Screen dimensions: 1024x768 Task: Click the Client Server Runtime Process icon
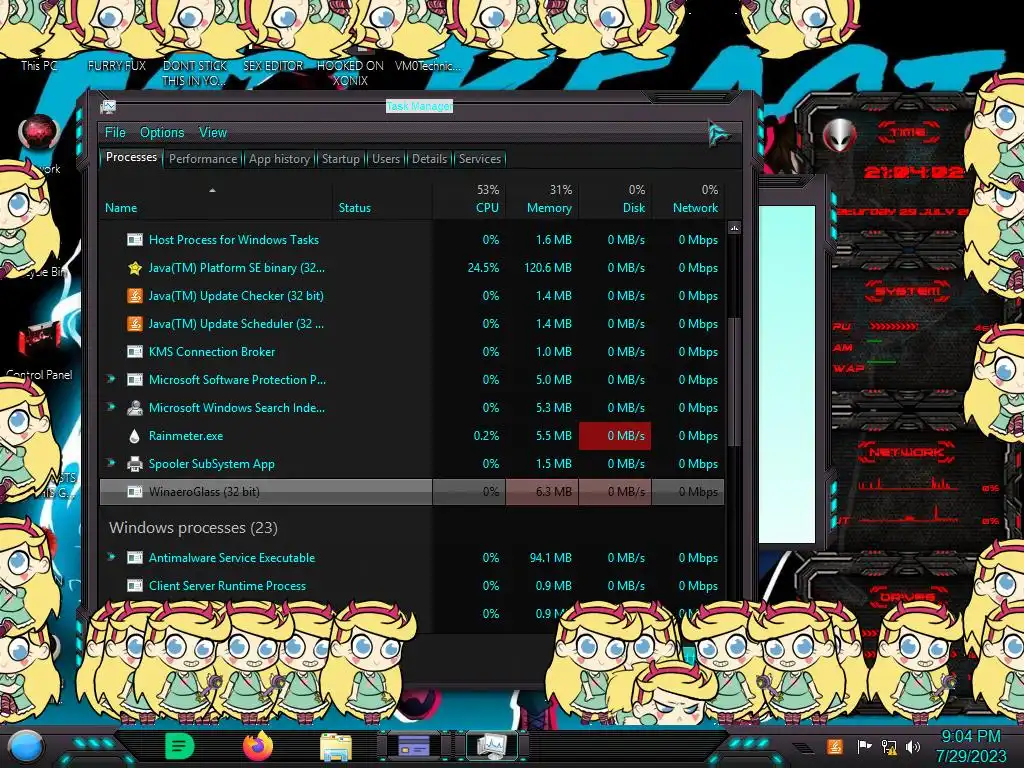pyautogui.click(x=135, y=586)
